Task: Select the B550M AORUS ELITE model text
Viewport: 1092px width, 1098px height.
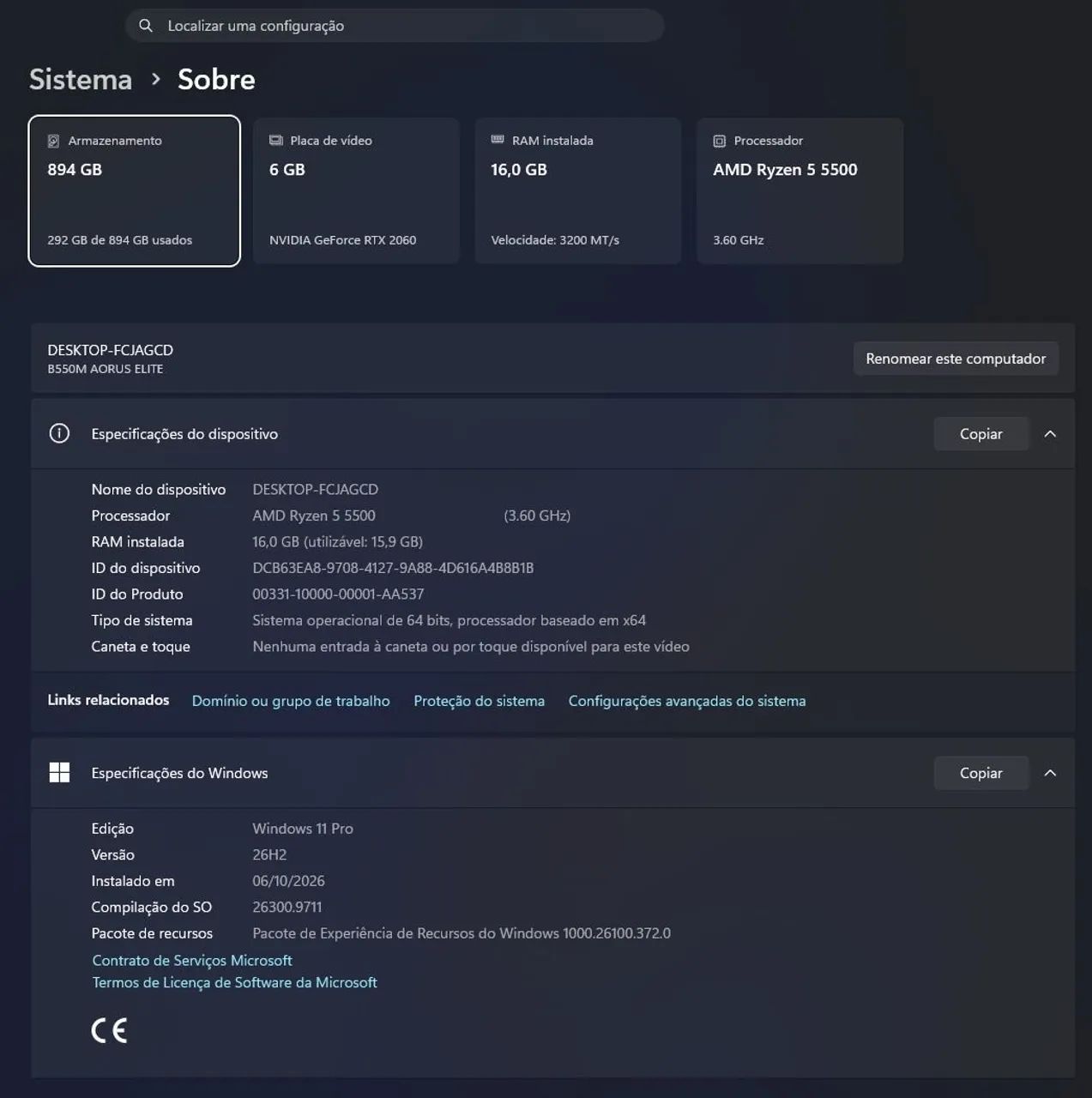Action: coord(105,369)
